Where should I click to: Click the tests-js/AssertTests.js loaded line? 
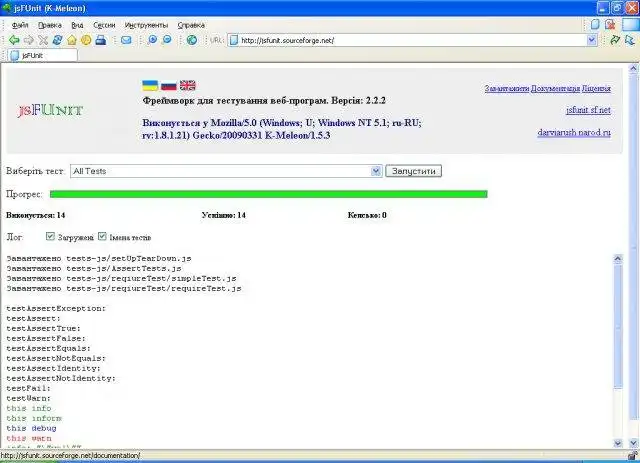[94, 268]
